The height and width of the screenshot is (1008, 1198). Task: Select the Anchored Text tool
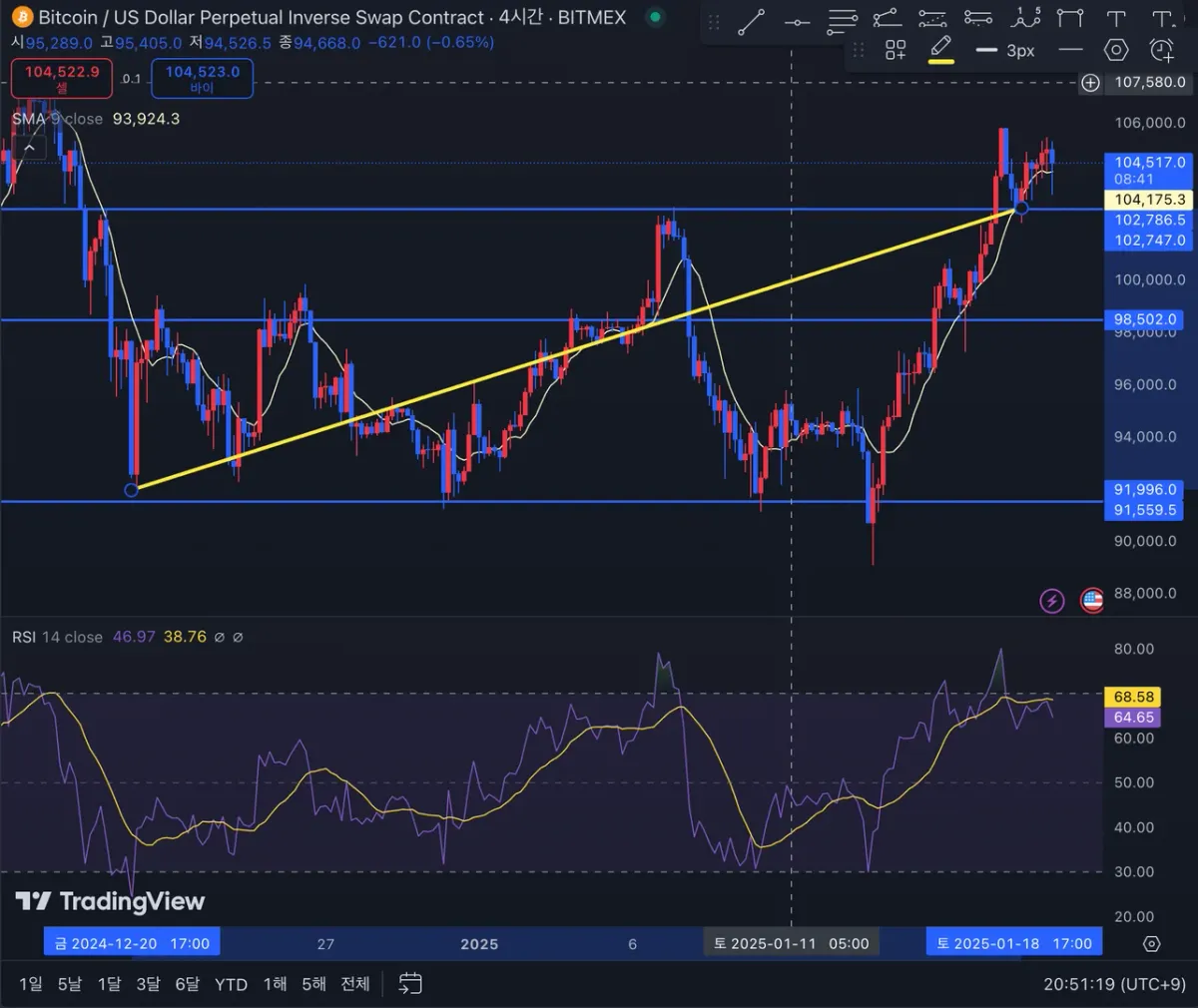(x=1162, y=19)
